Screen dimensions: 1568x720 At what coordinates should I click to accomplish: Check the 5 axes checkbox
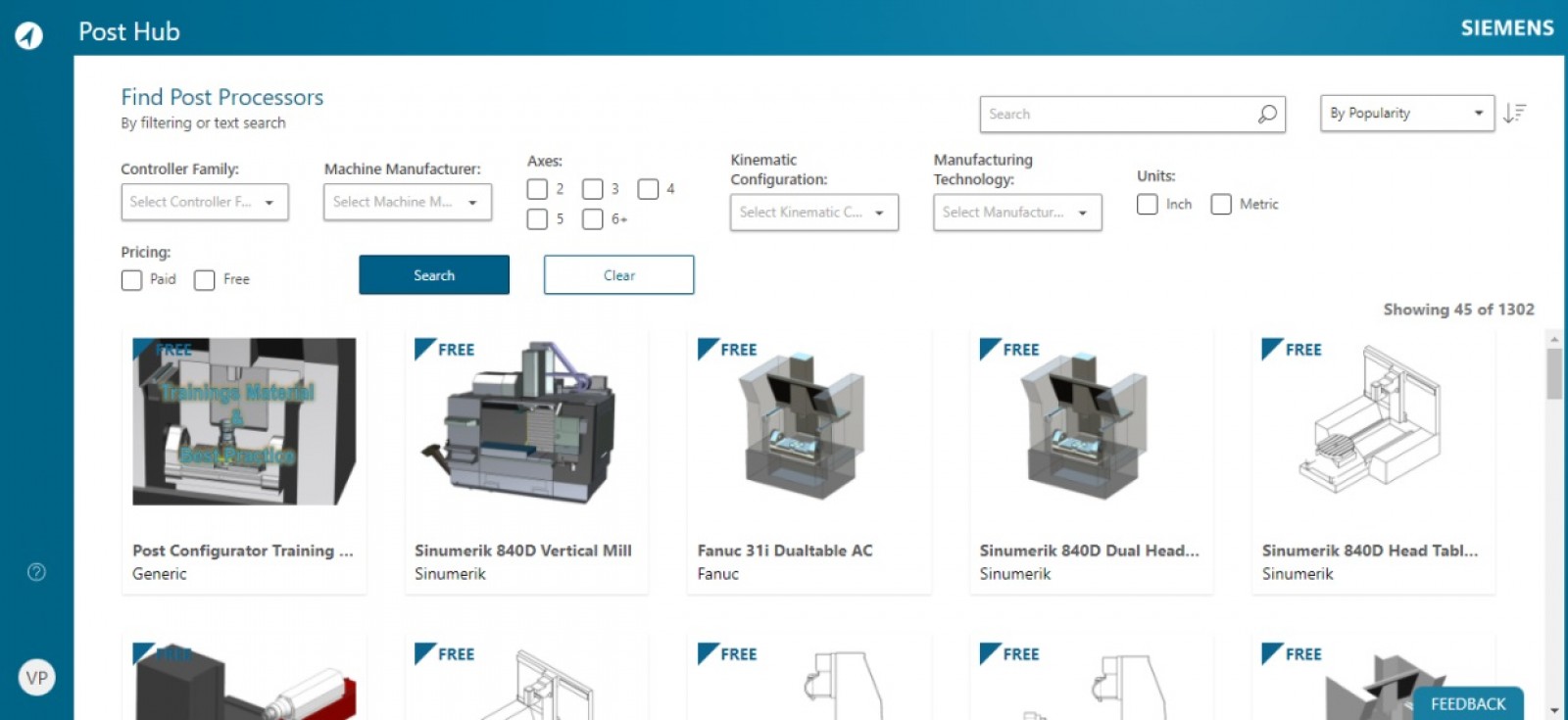tap(537, 219)
